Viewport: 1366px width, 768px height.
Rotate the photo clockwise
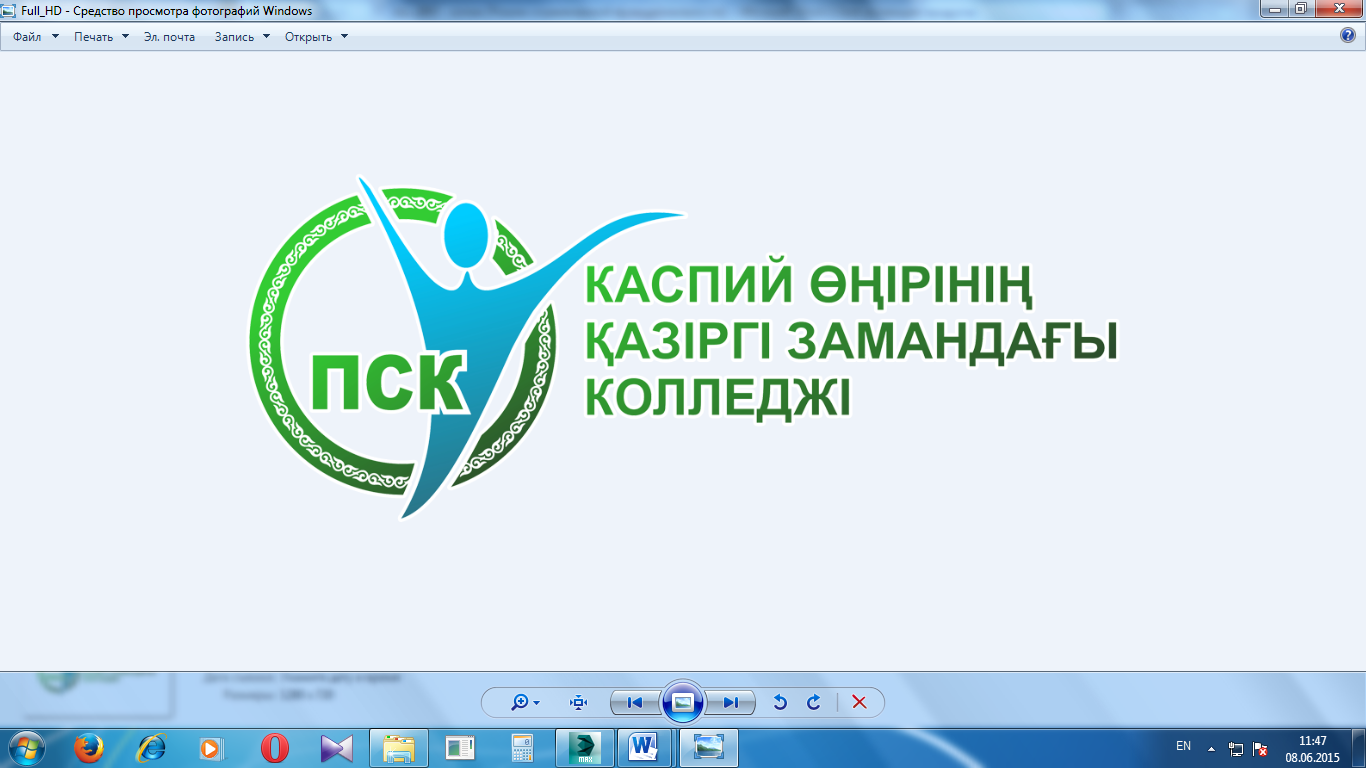814,702
